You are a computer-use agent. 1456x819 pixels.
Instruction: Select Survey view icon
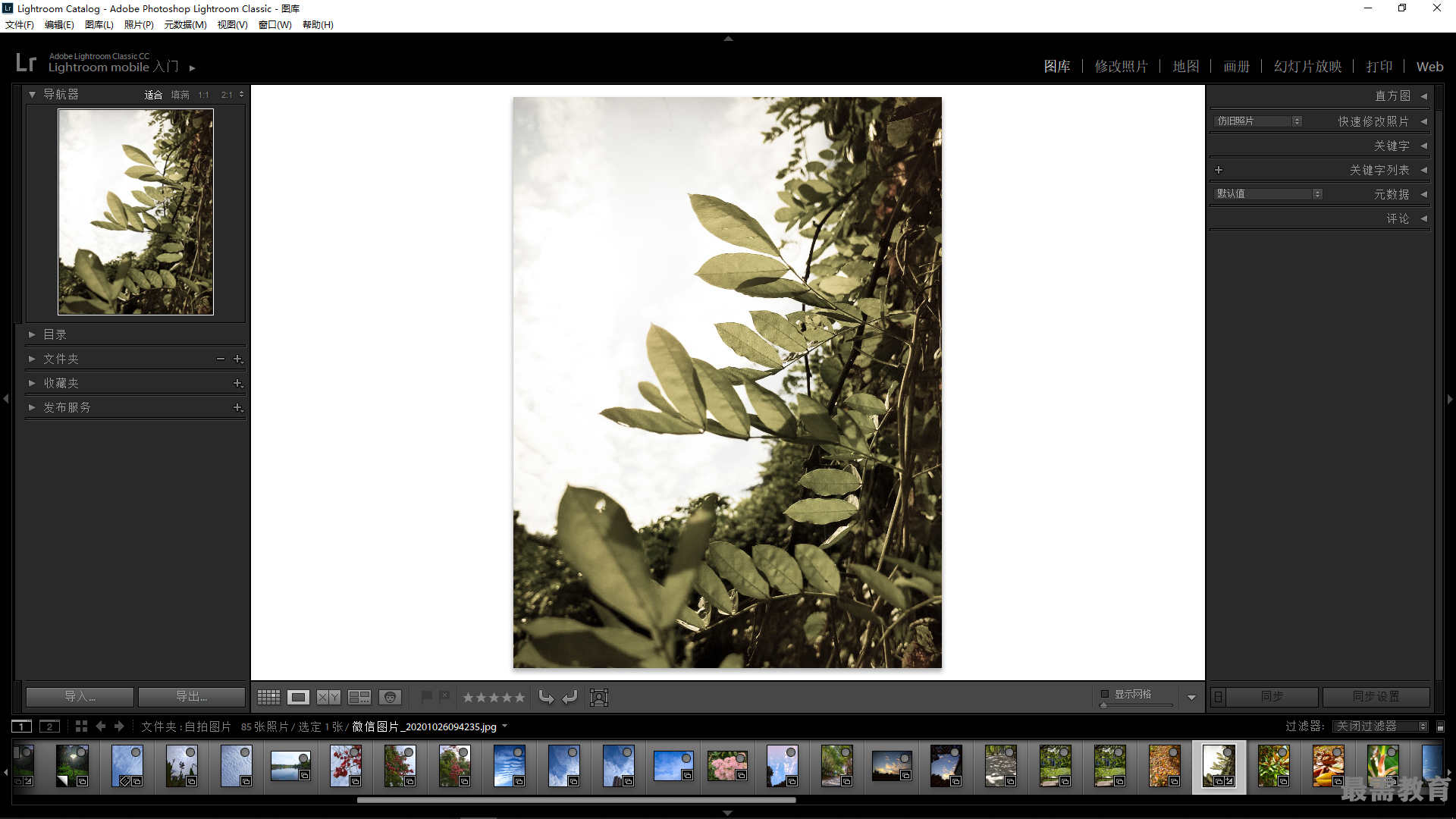(359, 697)
